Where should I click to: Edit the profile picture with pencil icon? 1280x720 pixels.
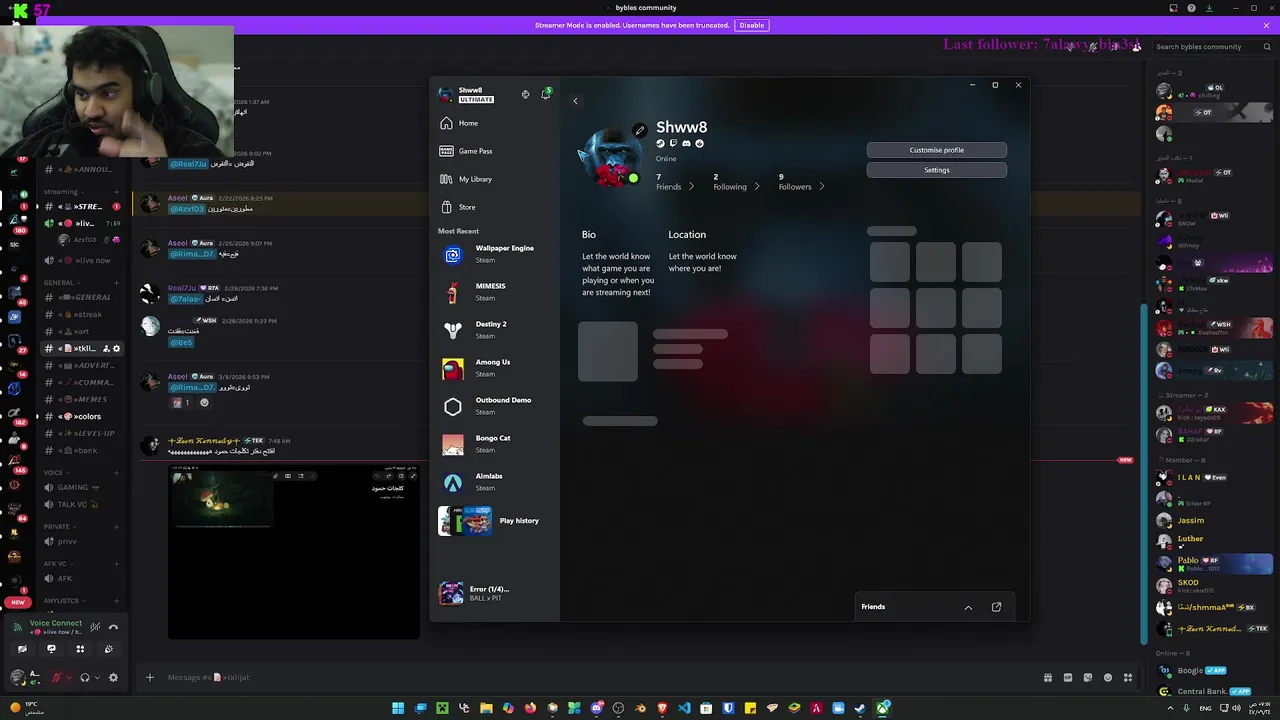coord(639,130)
